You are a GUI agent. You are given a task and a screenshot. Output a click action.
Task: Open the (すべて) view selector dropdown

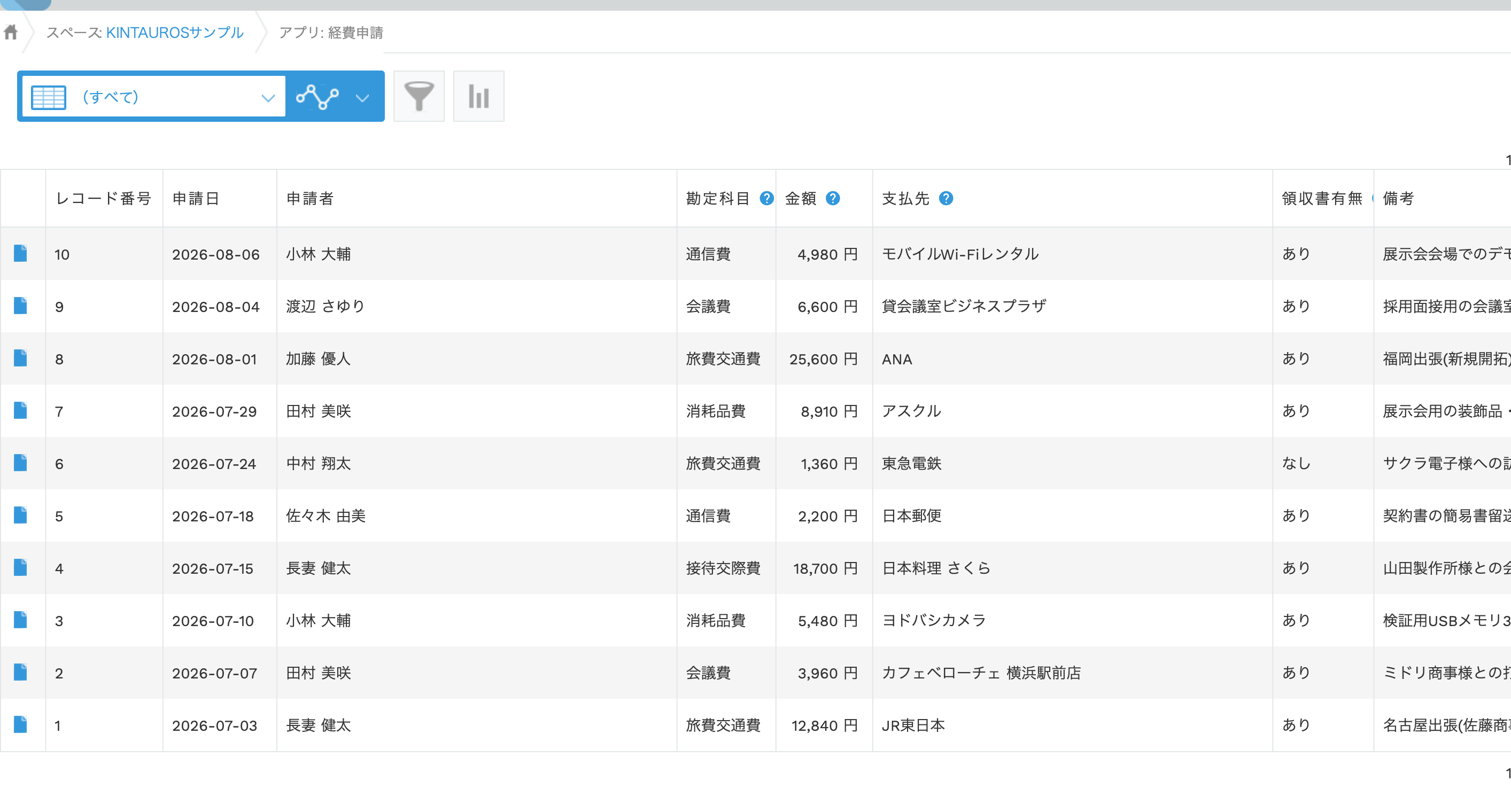154,96
